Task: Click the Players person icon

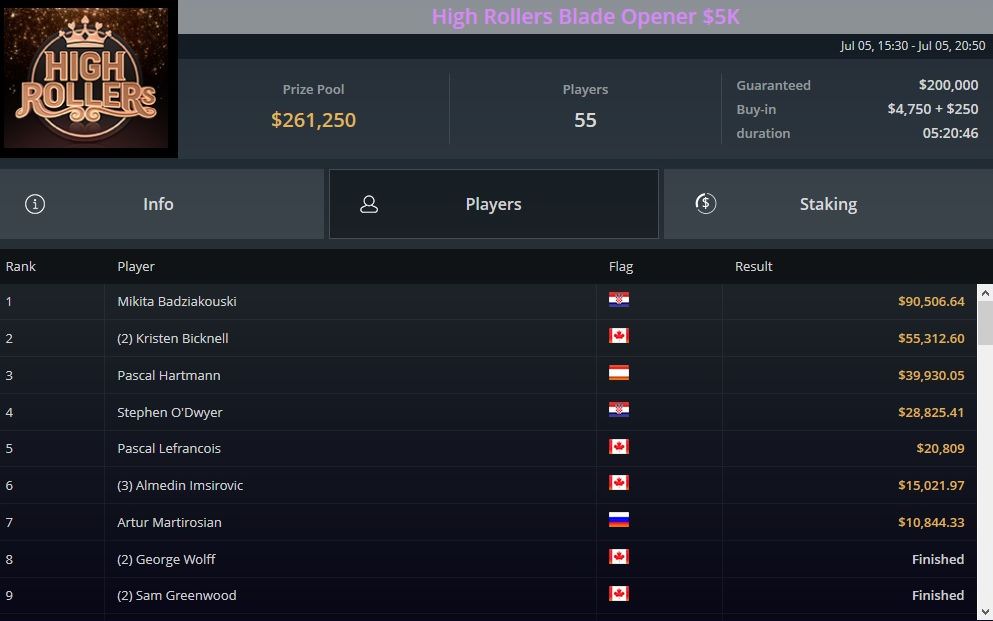Action: click(x=369, y=204)
